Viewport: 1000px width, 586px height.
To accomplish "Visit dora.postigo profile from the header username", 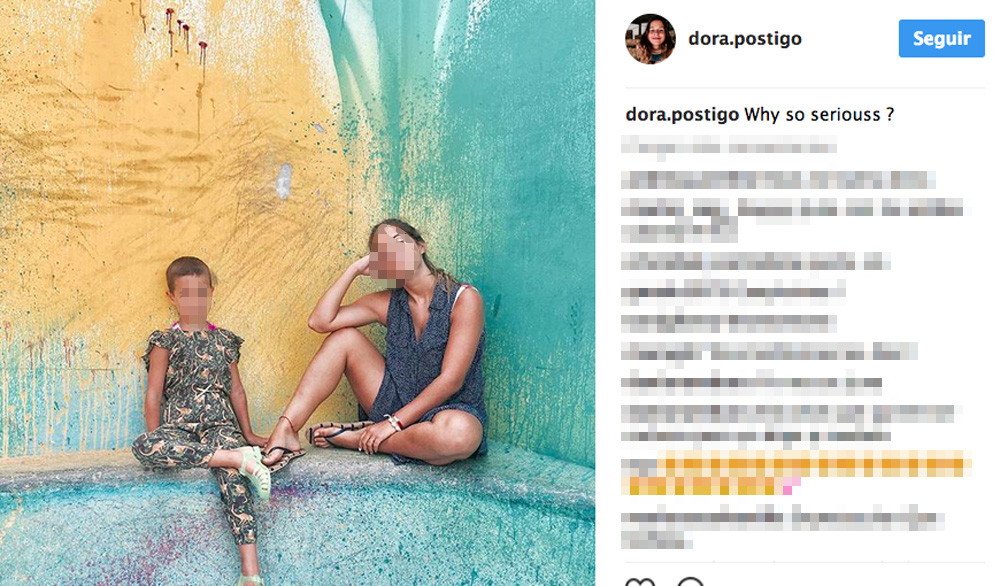I will 745,38.
